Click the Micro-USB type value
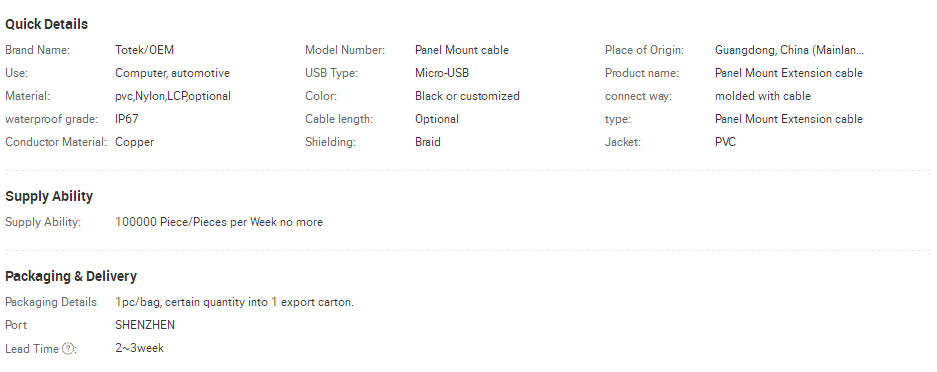Screen dimensions: 937x372 [x=442, y=73]
